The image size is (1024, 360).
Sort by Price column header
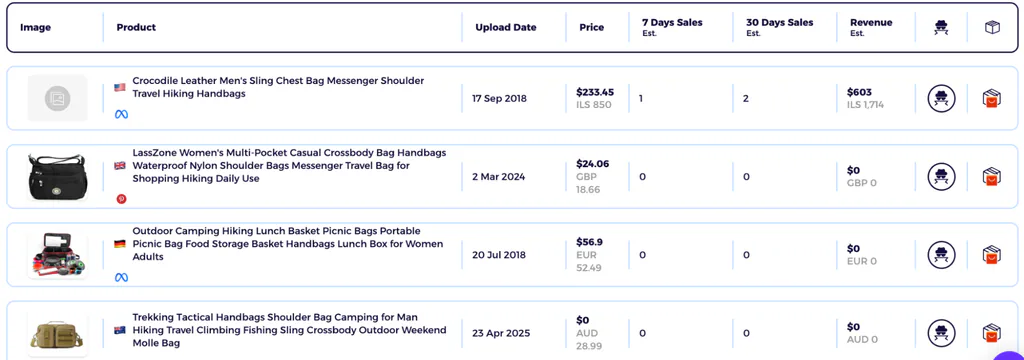coord(592,27)
